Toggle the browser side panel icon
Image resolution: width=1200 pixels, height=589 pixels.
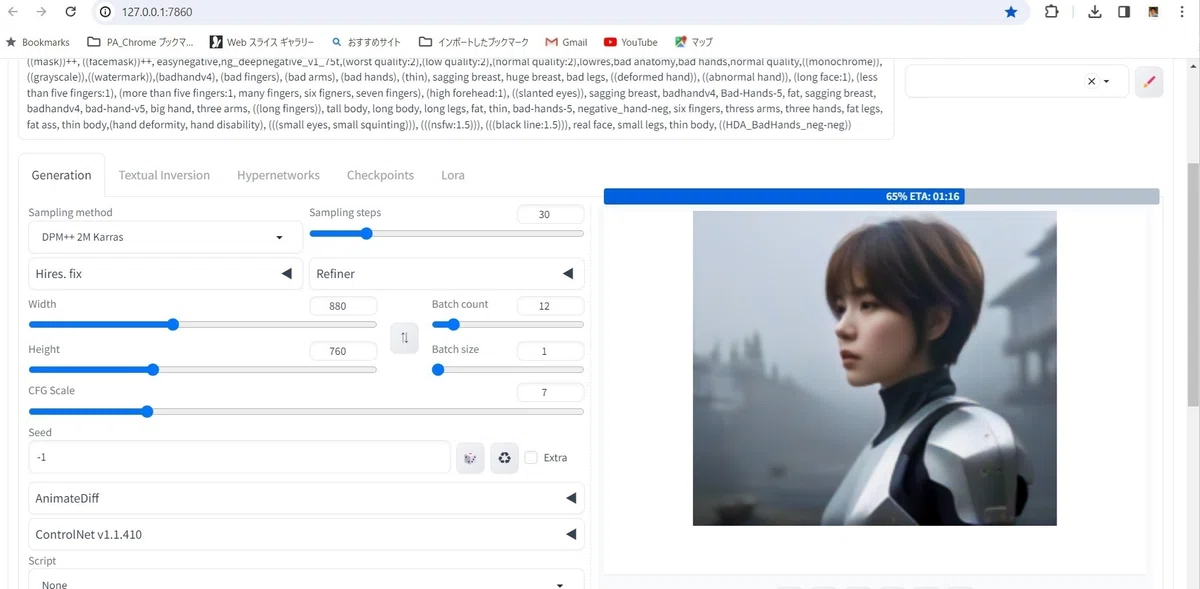click(x=1124, y=12)
